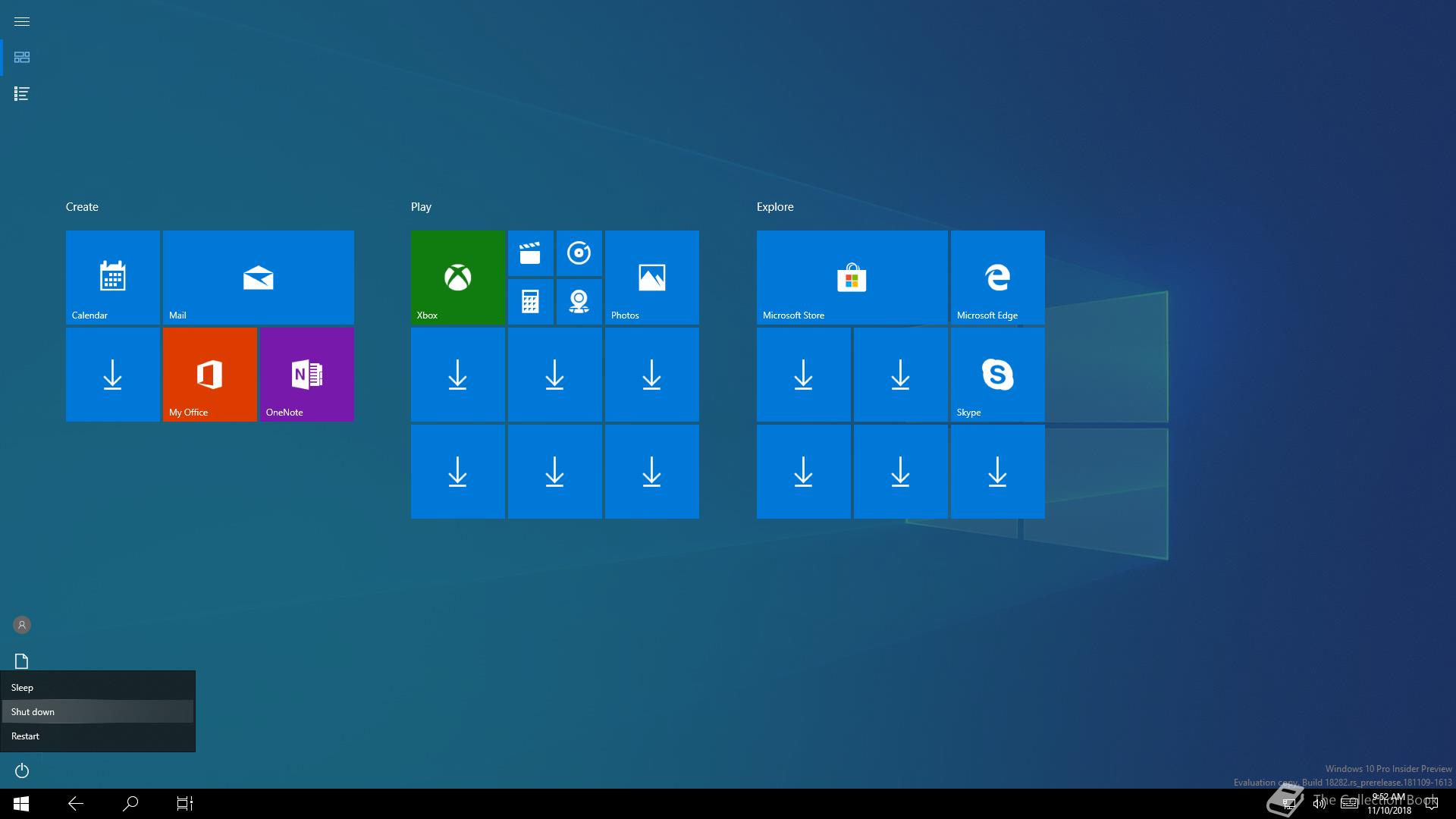Screen dimensions: 1456x819
Task: Launch the Microsoft Edge tile
Action: (x=997, y=278)
